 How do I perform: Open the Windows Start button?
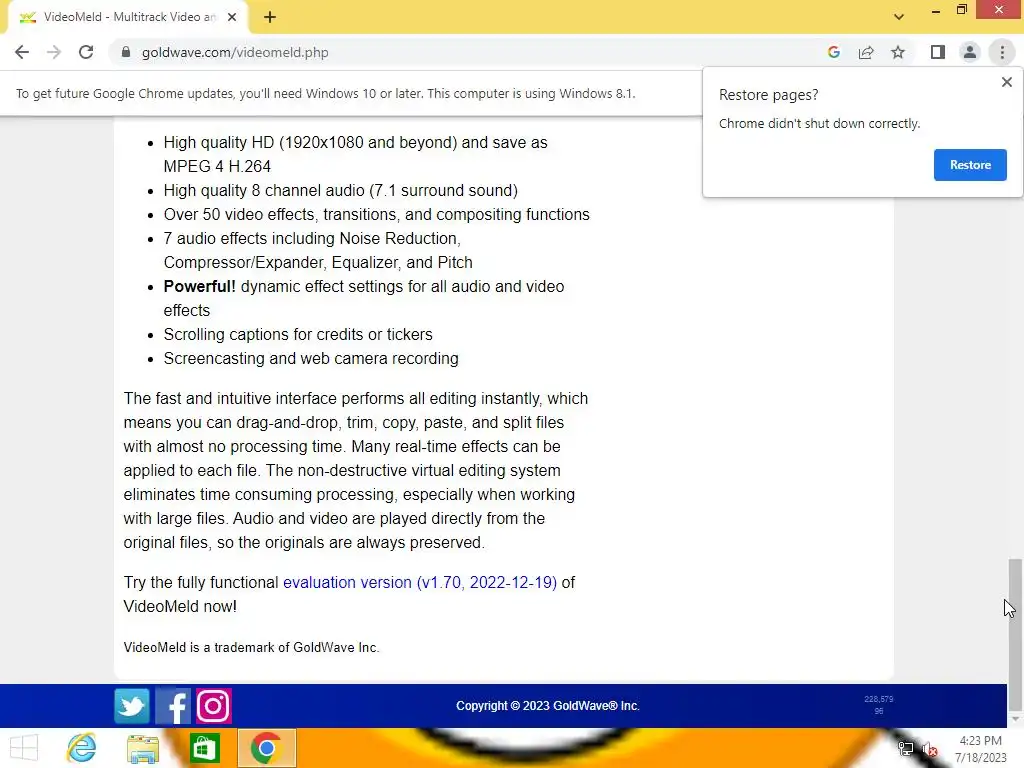click(24, 748)
